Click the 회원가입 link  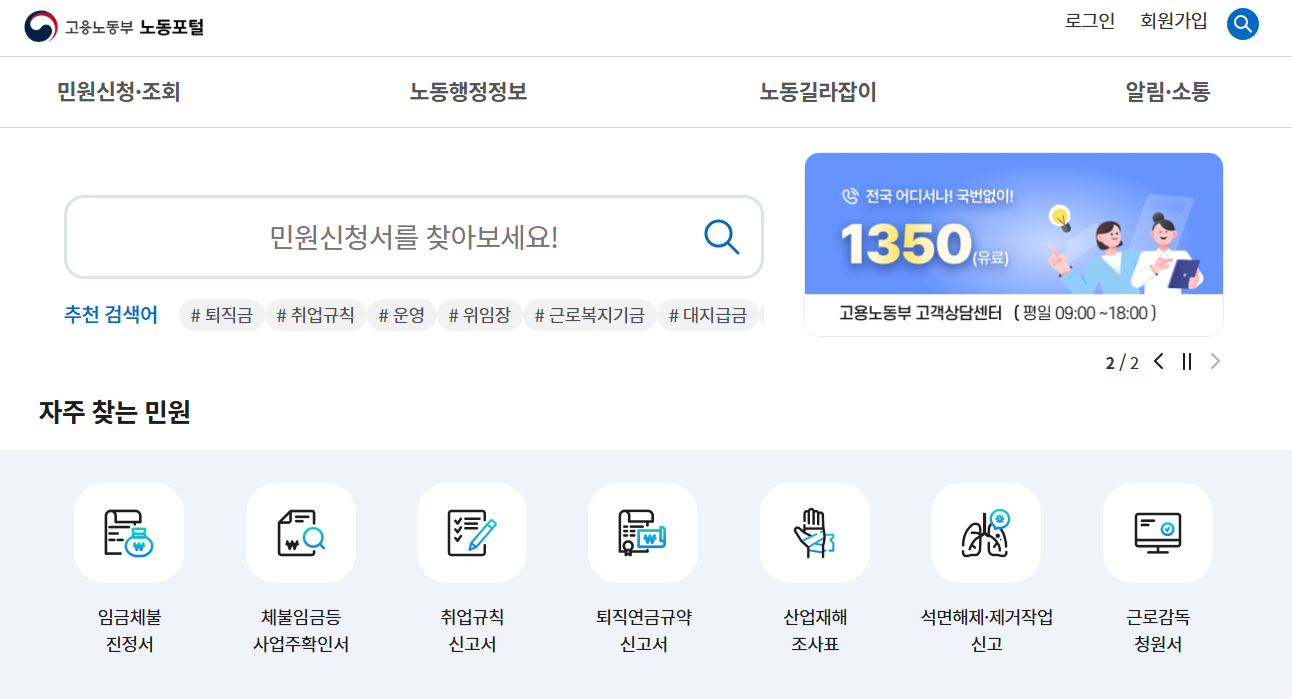[1172, 21]
